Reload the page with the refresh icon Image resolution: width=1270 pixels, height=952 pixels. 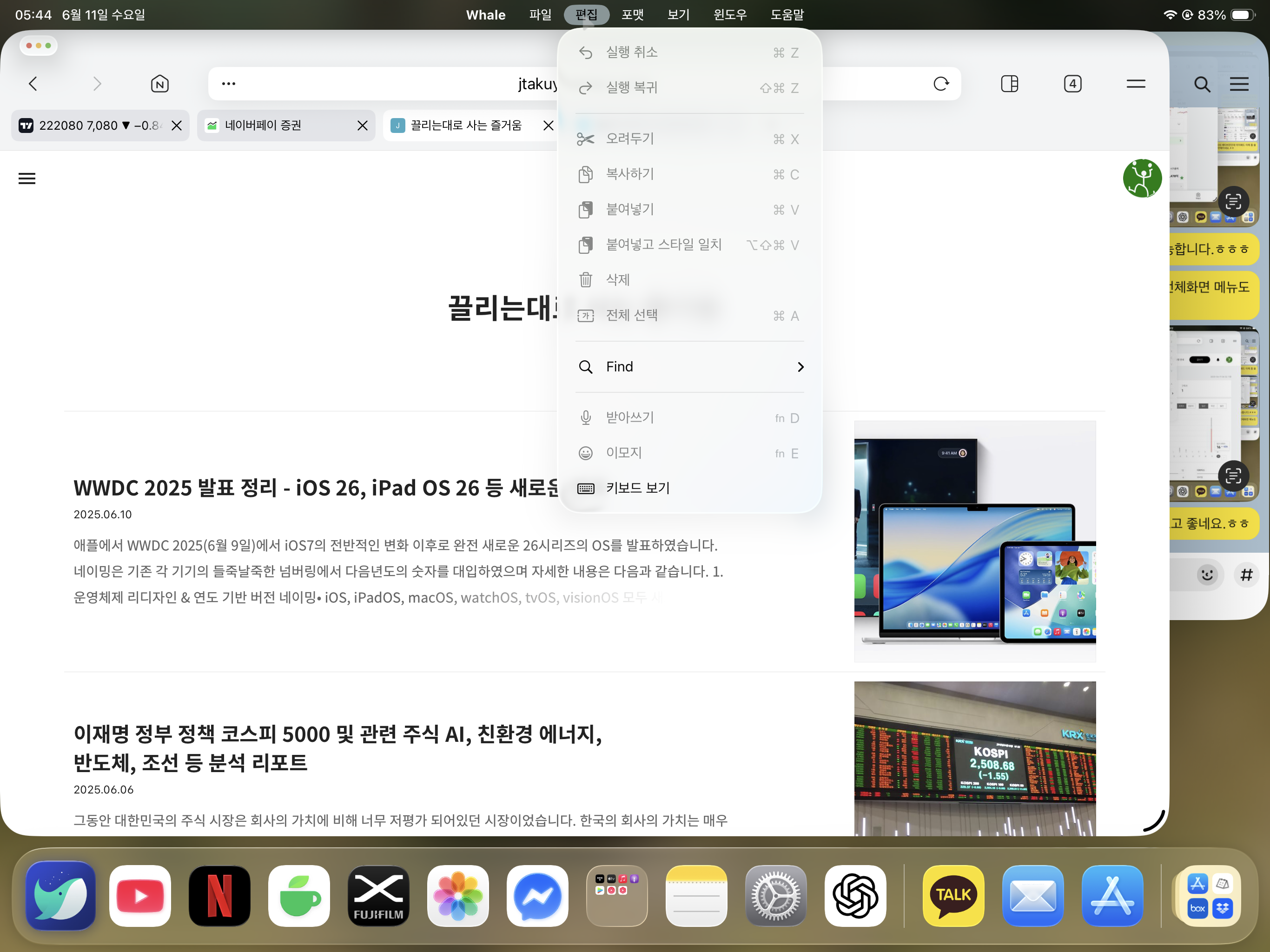[941, 84]
